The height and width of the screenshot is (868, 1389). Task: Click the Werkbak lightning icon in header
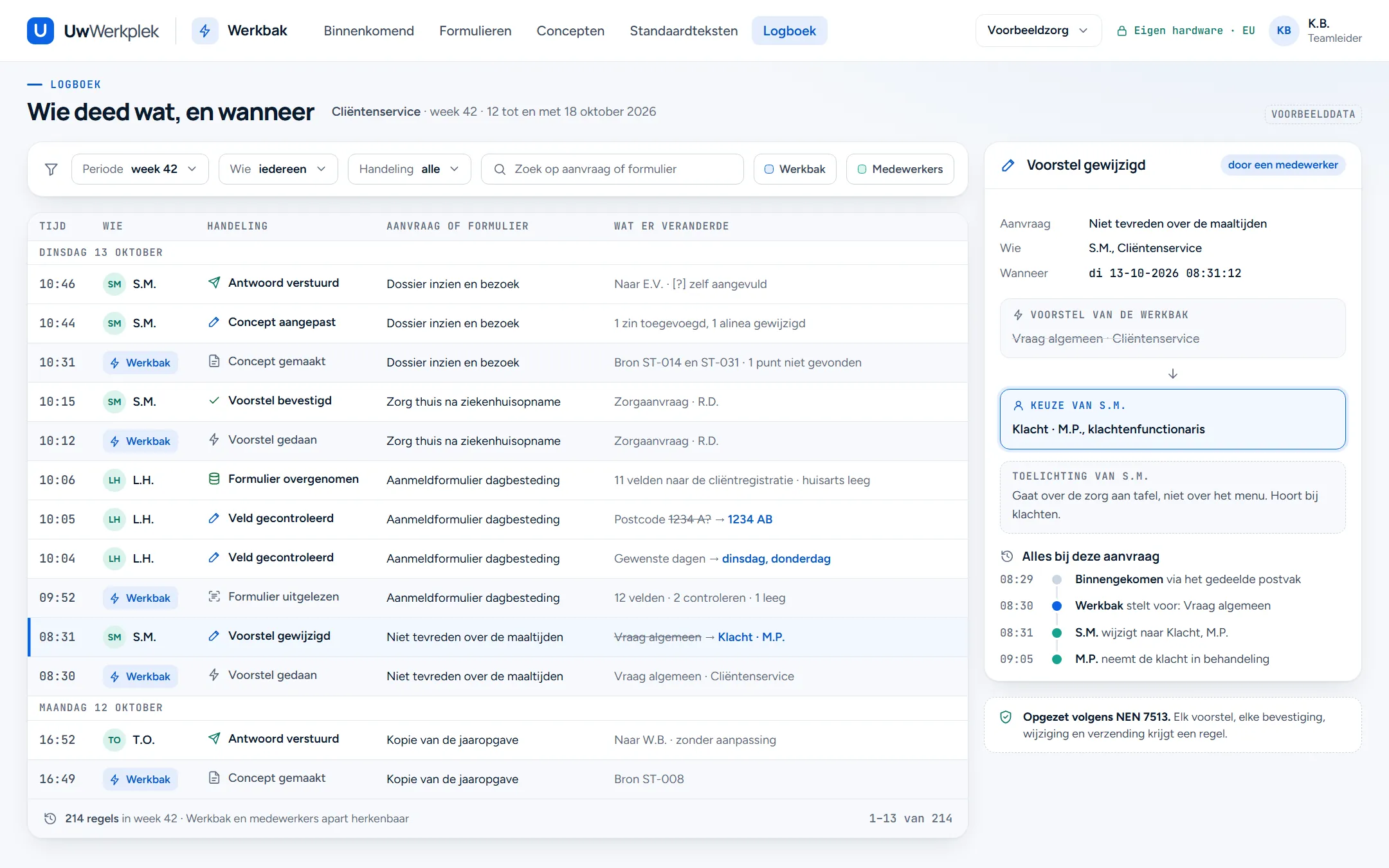(205, 30)
